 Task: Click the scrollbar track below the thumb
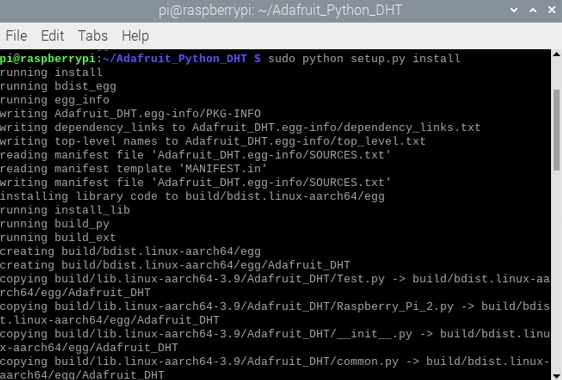tap(557, 269)
